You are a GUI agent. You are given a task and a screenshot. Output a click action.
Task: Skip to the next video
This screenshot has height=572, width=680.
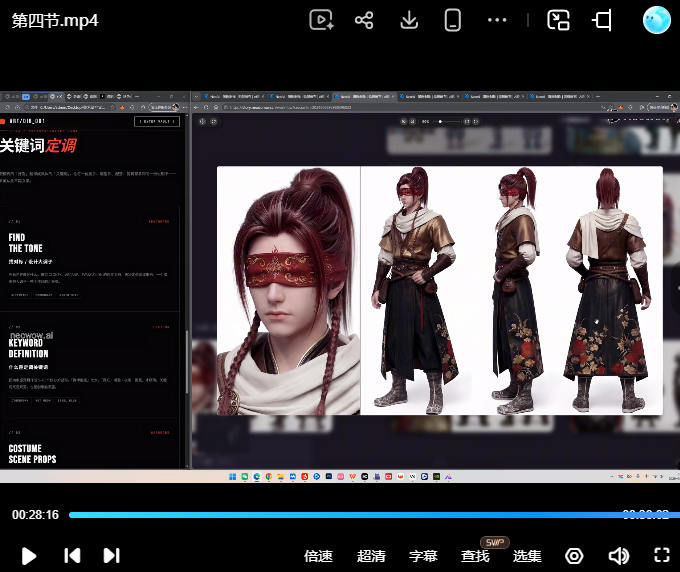[x=111, y=556]
